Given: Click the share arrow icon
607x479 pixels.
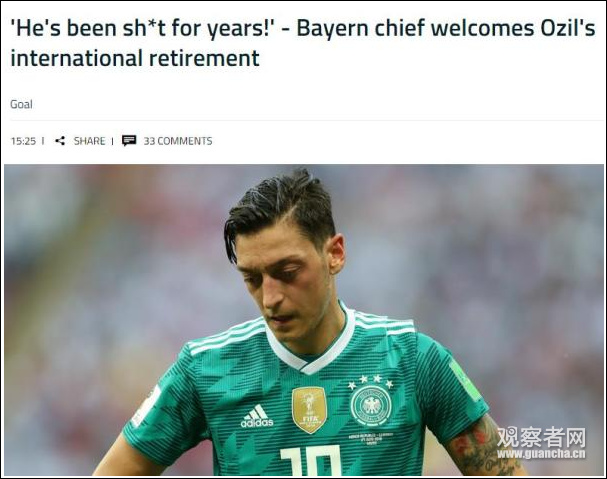Looking at the screenshot, I should coord(60,141).
